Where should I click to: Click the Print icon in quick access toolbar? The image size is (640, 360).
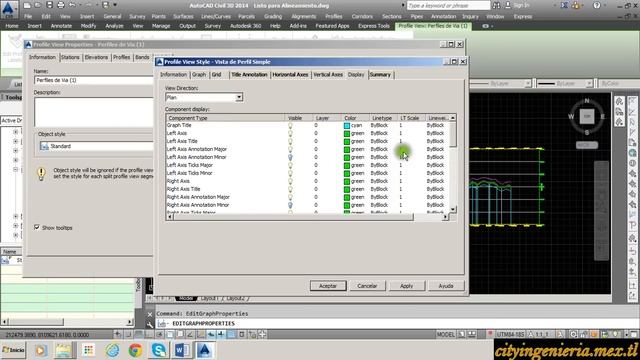(61, 5)
